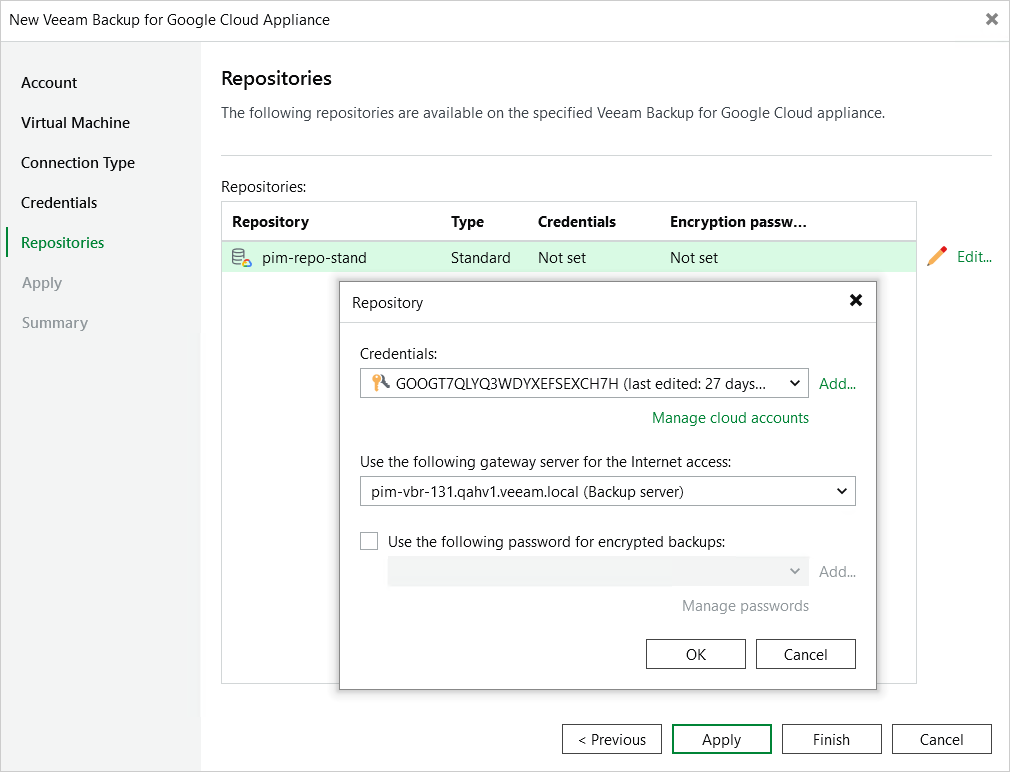
Task: Close the Repository dialog with X
Action: point(855,300)
